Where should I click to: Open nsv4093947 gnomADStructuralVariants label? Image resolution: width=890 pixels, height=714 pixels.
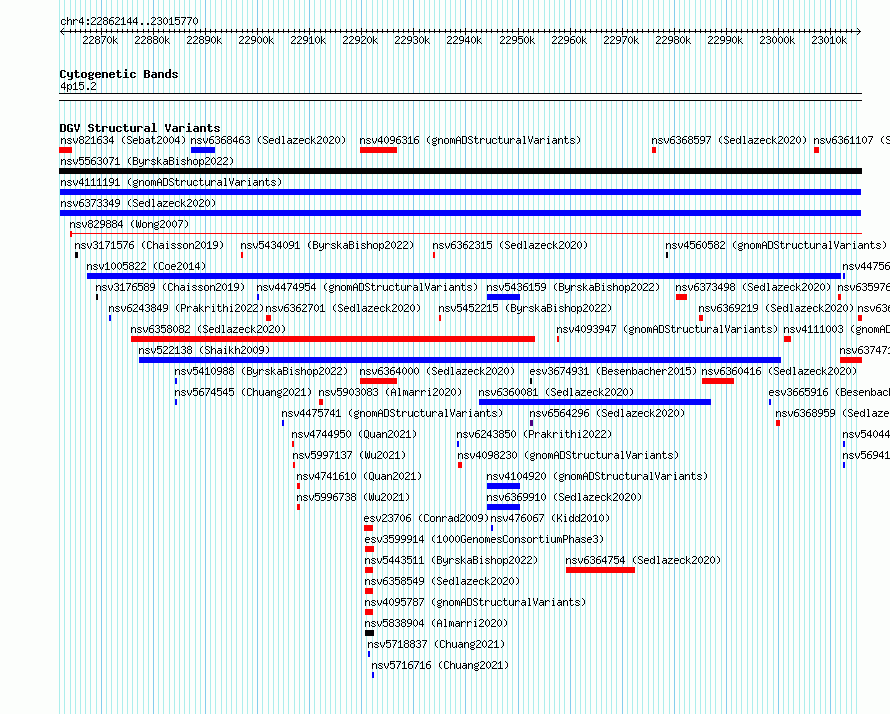(x=667, y=329)
